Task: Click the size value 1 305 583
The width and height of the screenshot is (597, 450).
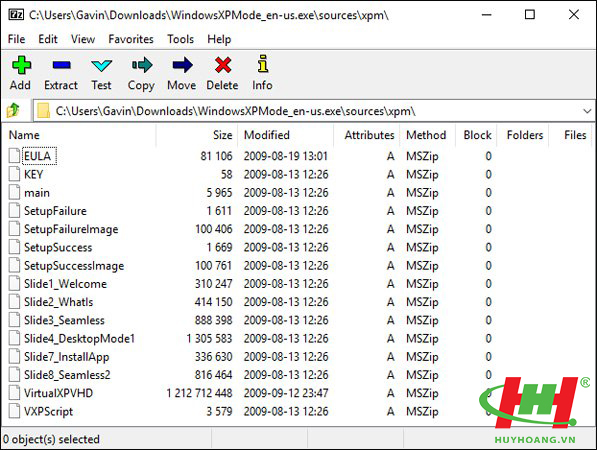Action: click(209, 339)
